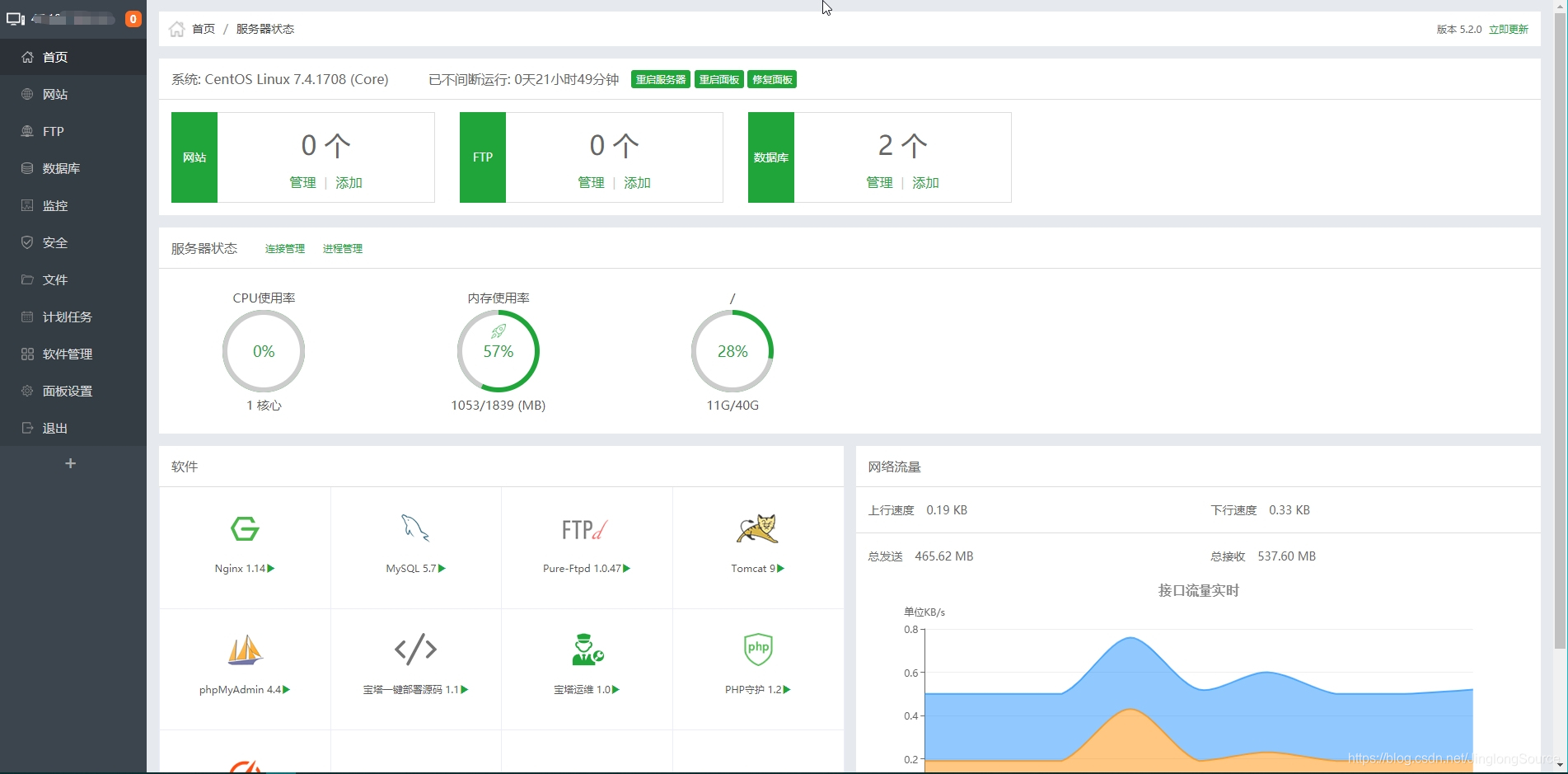
Task: Click the memory text 1053/1839 (MB)
Action: point(498,406)
